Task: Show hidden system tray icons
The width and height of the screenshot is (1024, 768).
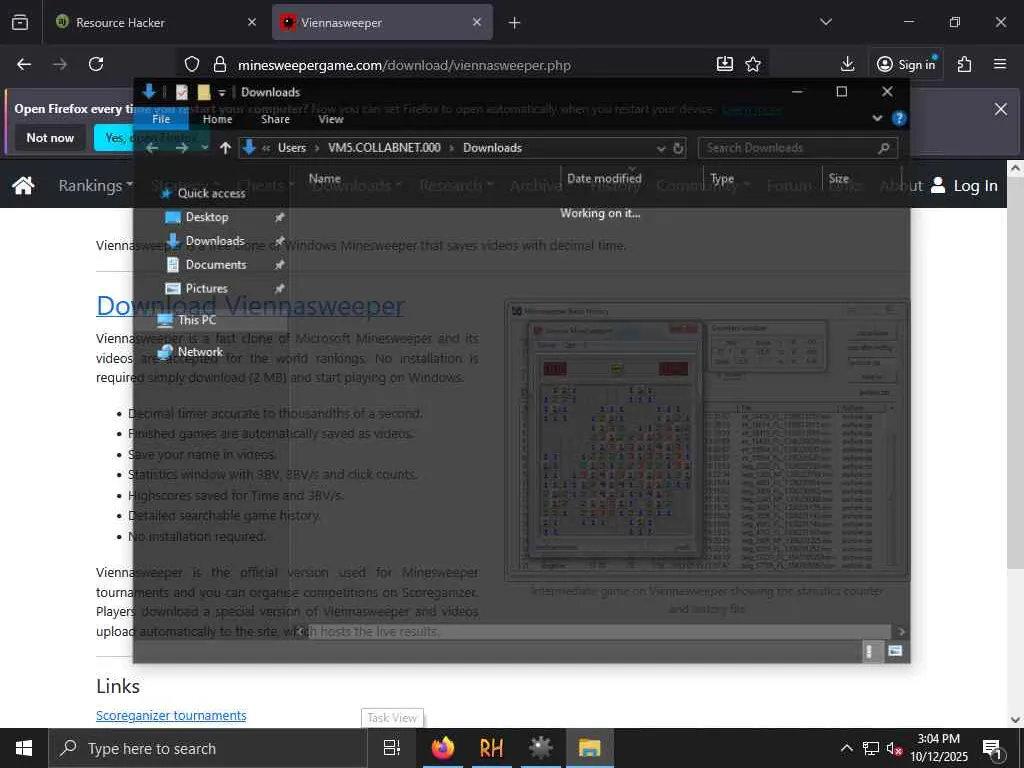Action: [x=846, y=748]
